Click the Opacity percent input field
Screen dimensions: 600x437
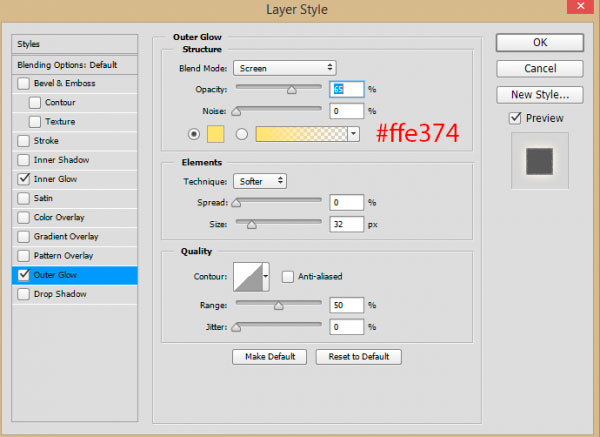347,89
